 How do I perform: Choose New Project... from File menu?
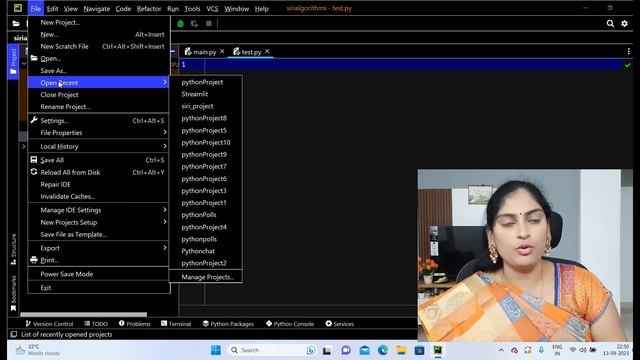pos(99,22)
